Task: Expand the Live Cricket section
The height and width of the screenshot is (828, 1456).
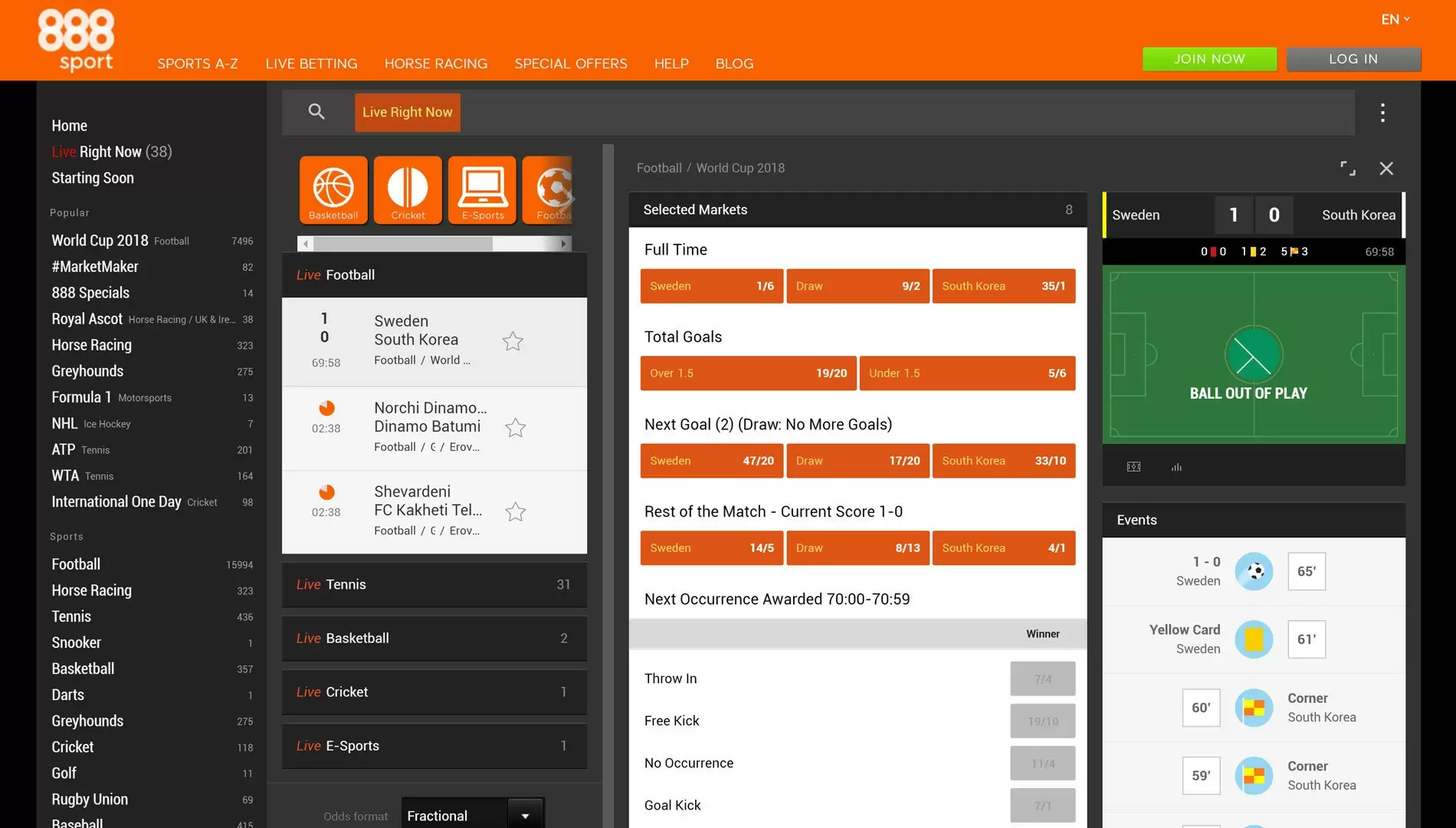Action: [x=435, y=692]
